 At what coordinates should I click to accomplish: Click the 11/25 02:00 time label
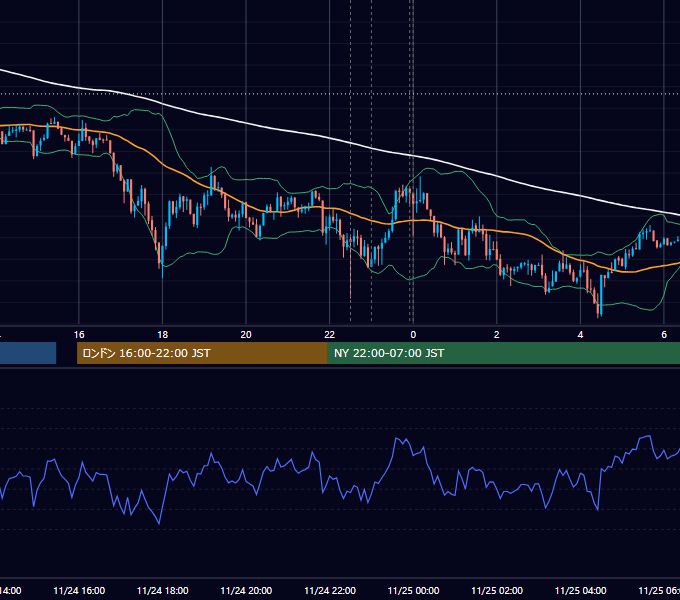coord(497,590)
